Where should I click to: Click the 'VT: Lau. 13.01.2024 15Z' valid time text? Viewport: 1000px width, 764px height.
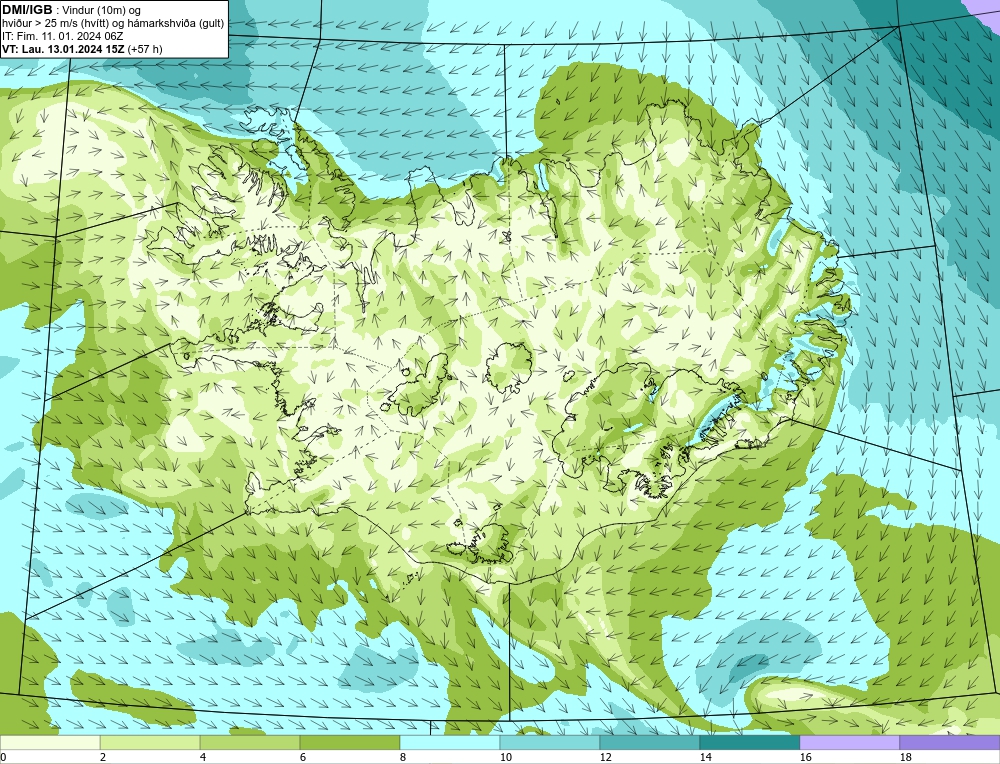point(62,49)
